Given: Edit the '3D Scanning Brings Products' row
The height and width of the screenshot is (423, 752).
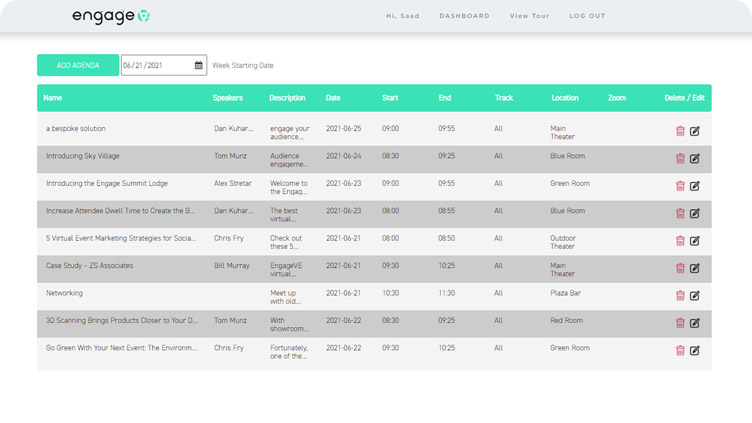Looking at the screenshot, I should [694, 323].
